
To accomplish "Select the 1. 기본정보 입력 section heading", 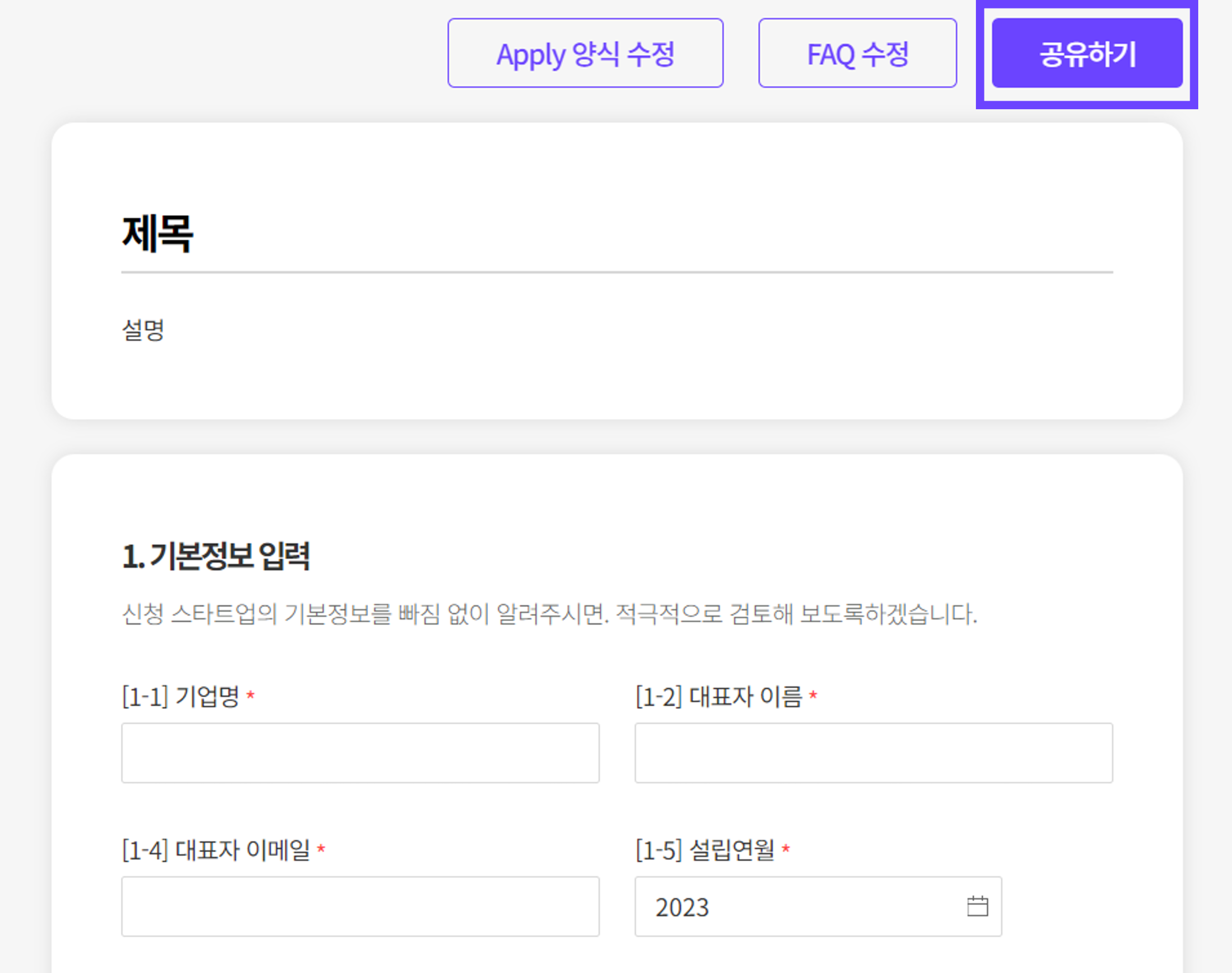I will pos(216,556).
